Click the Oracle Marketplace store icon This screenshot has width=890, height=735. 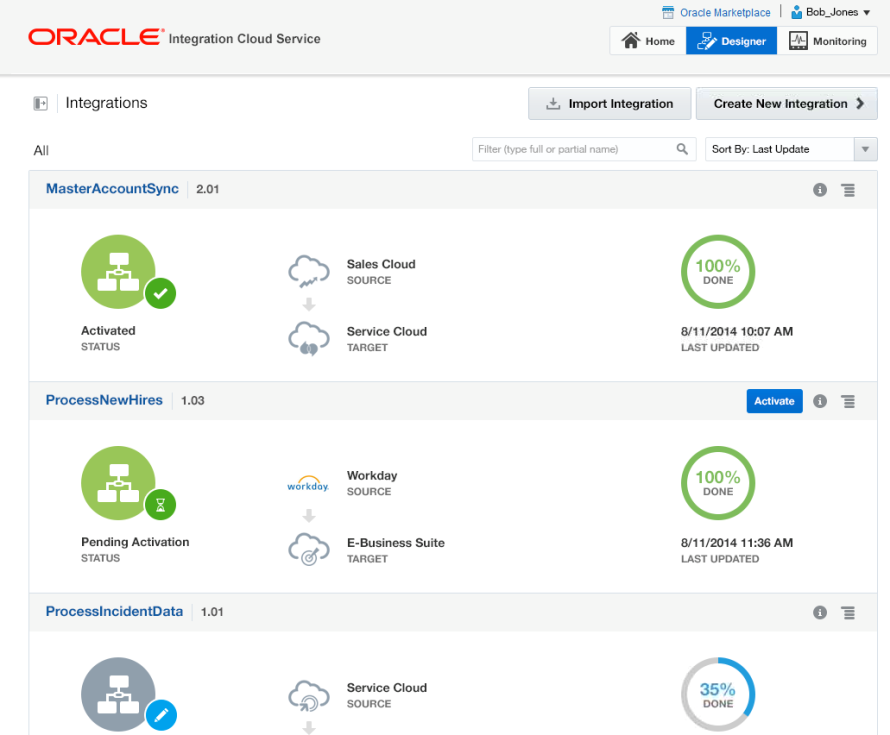[669, 13]
